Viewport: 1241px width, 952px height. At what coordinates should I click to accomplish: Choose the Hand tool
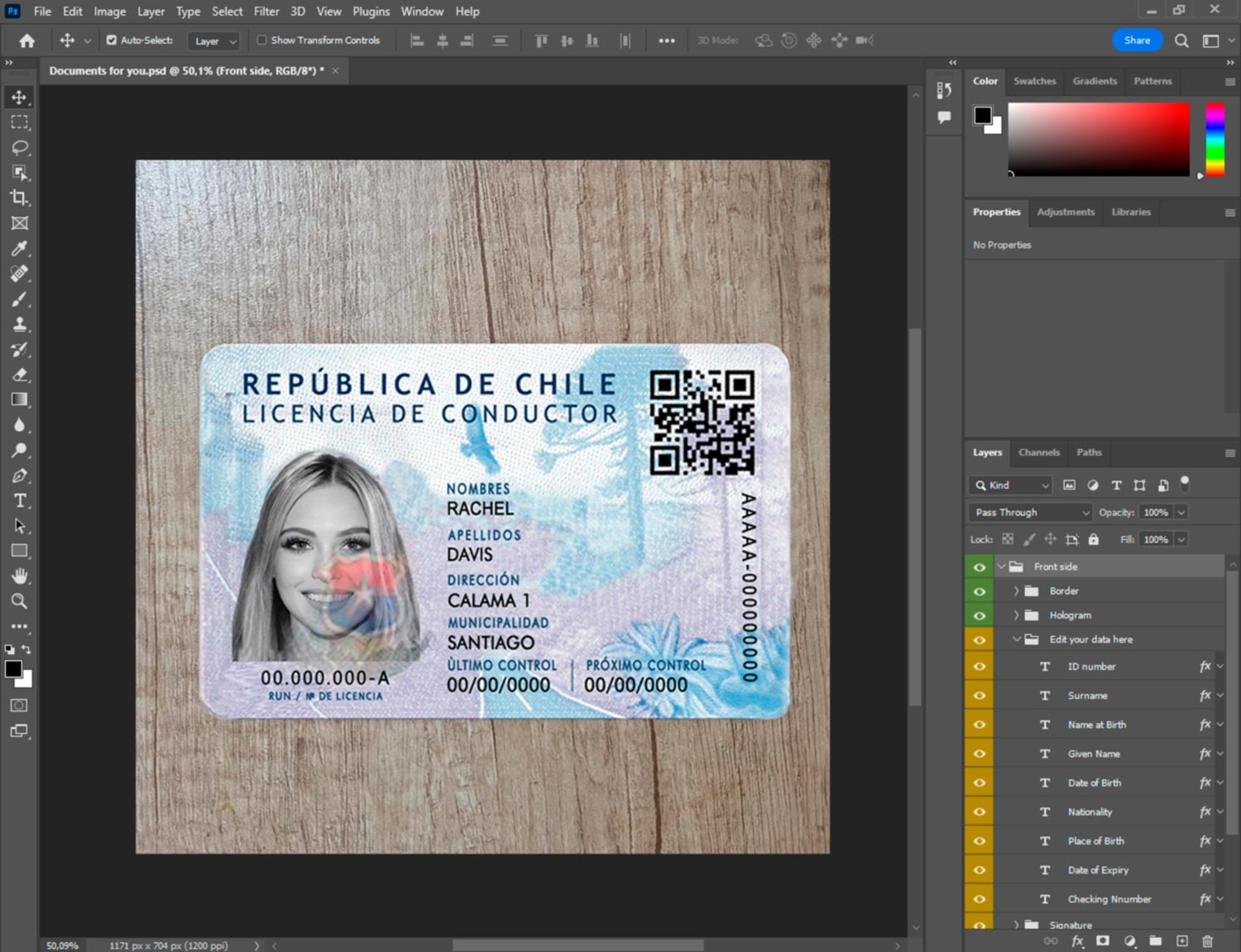(19, 576)
